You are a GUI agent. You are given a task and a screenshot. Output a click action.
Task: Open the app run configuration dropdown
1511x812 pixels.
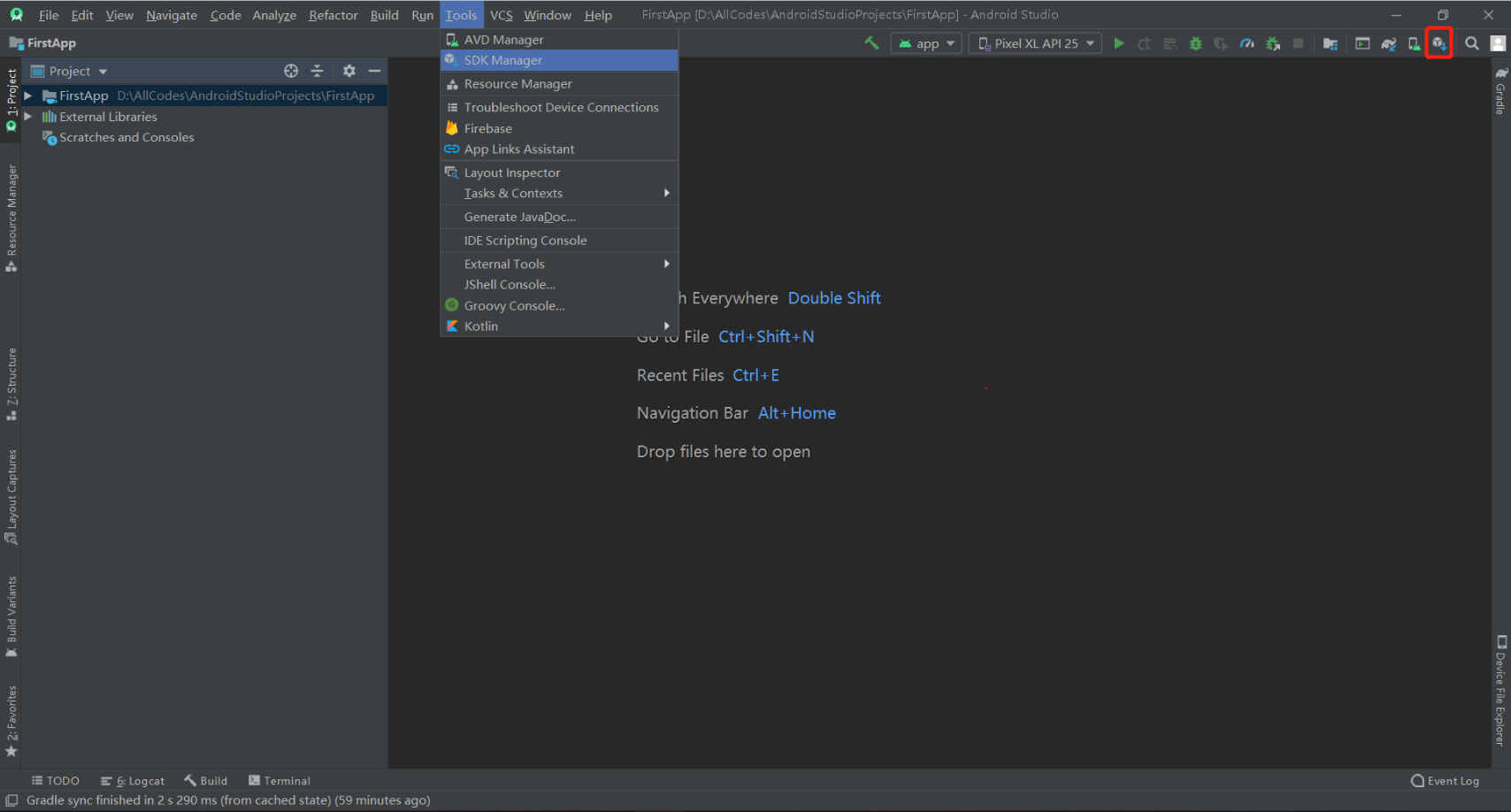click(x=925, y=43)
